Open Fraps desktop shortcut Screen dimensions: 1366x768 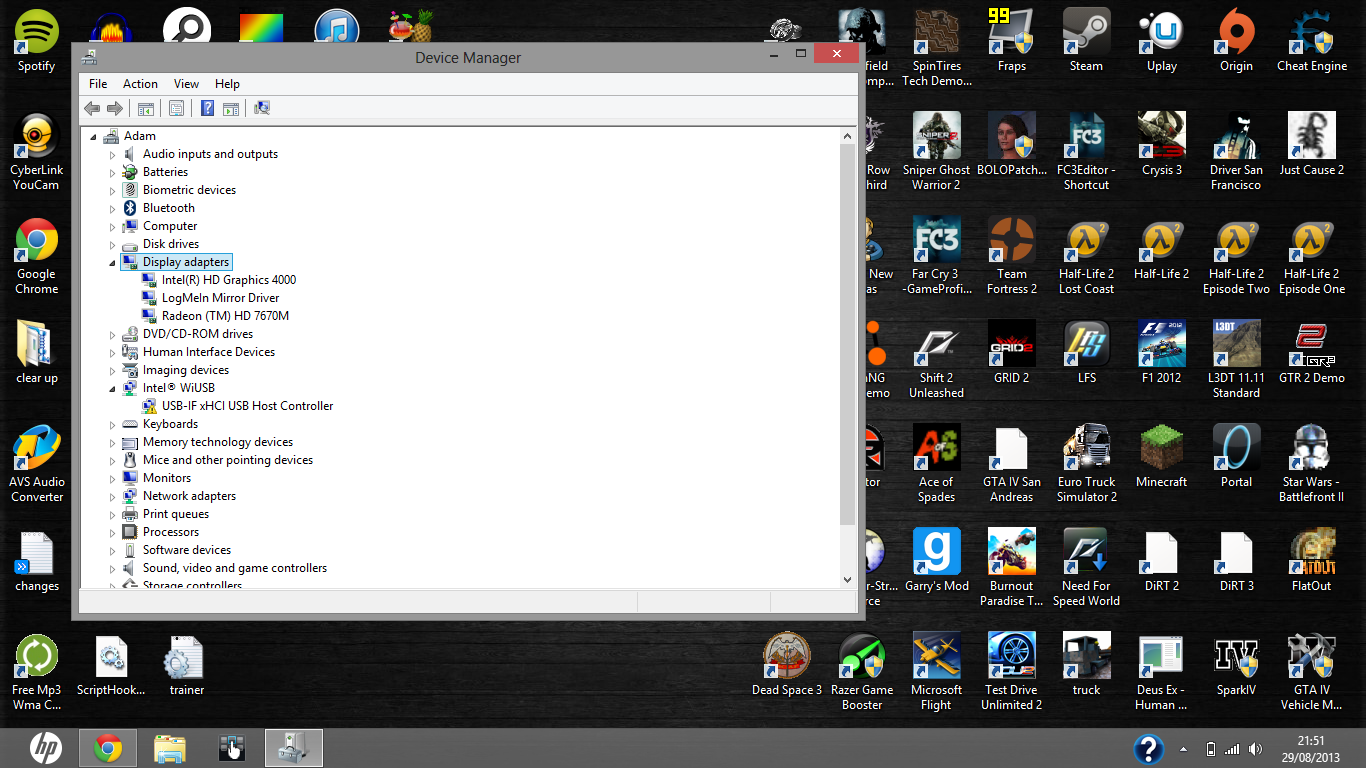point(1012,41)
